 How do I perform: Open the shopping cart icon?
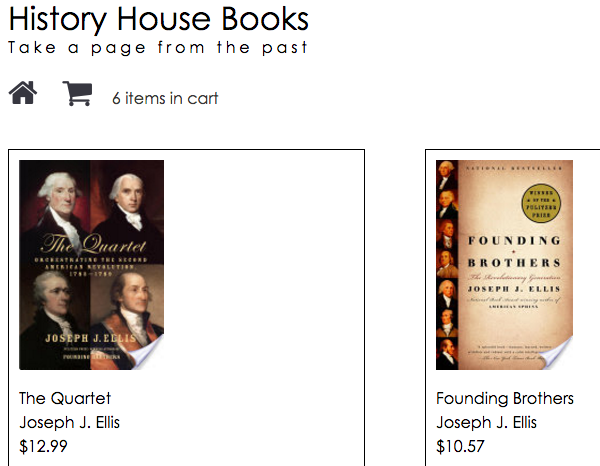point(77,94)
